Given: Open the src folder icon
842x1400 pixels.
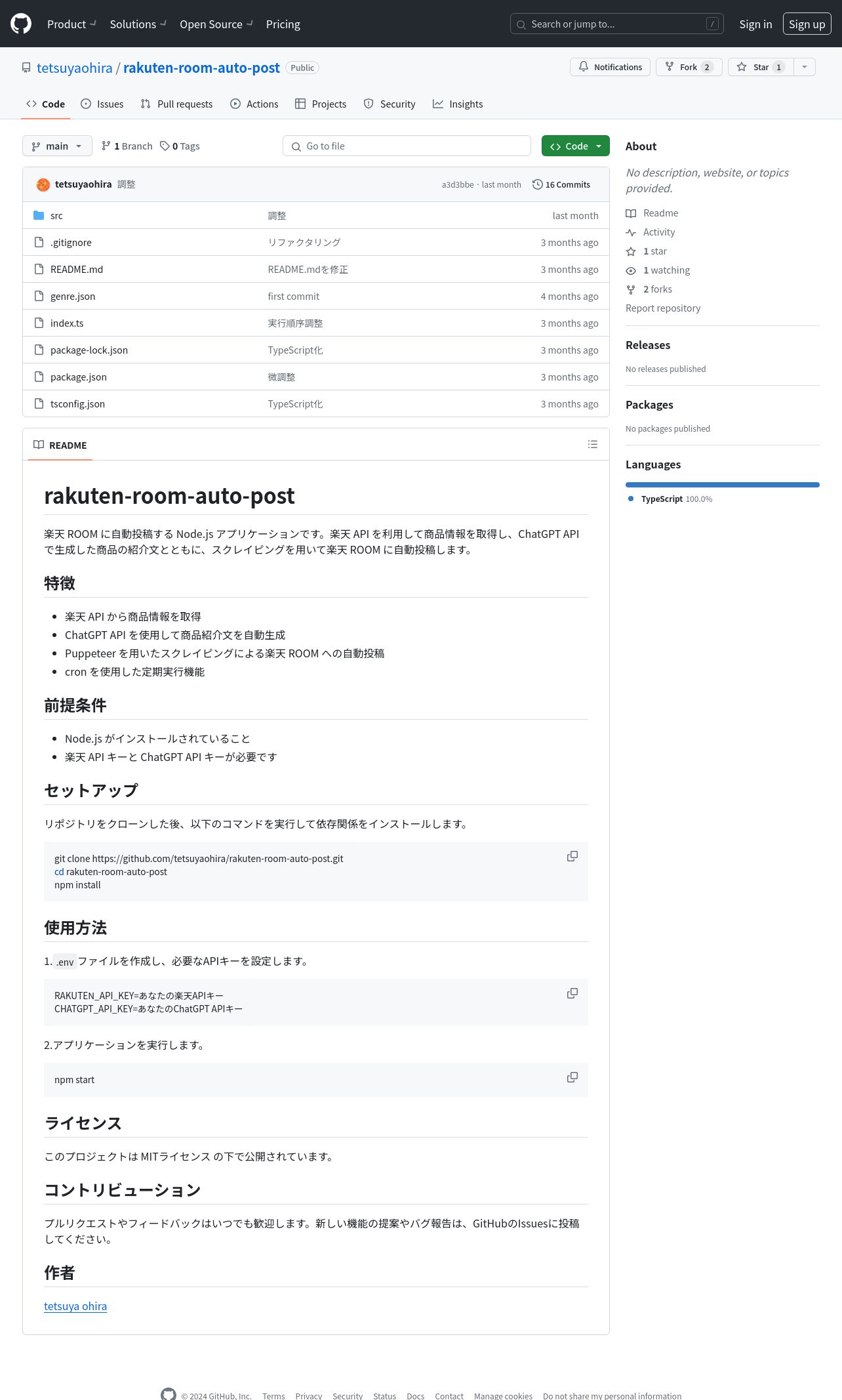Looking at the screenshot, I should [x=39, y=215].
